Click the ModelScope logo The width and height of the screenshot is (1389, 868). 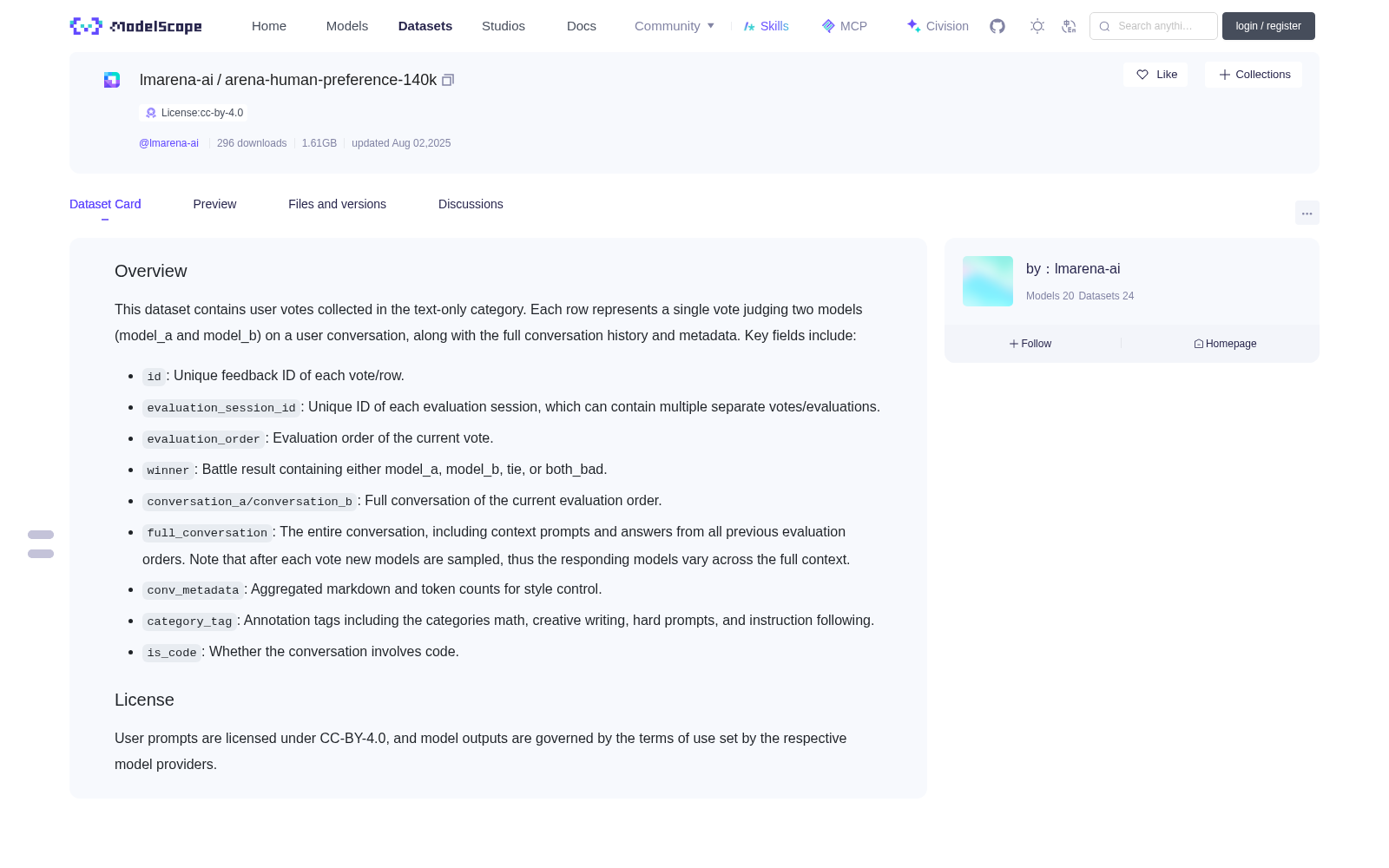[x=136, y=26]
